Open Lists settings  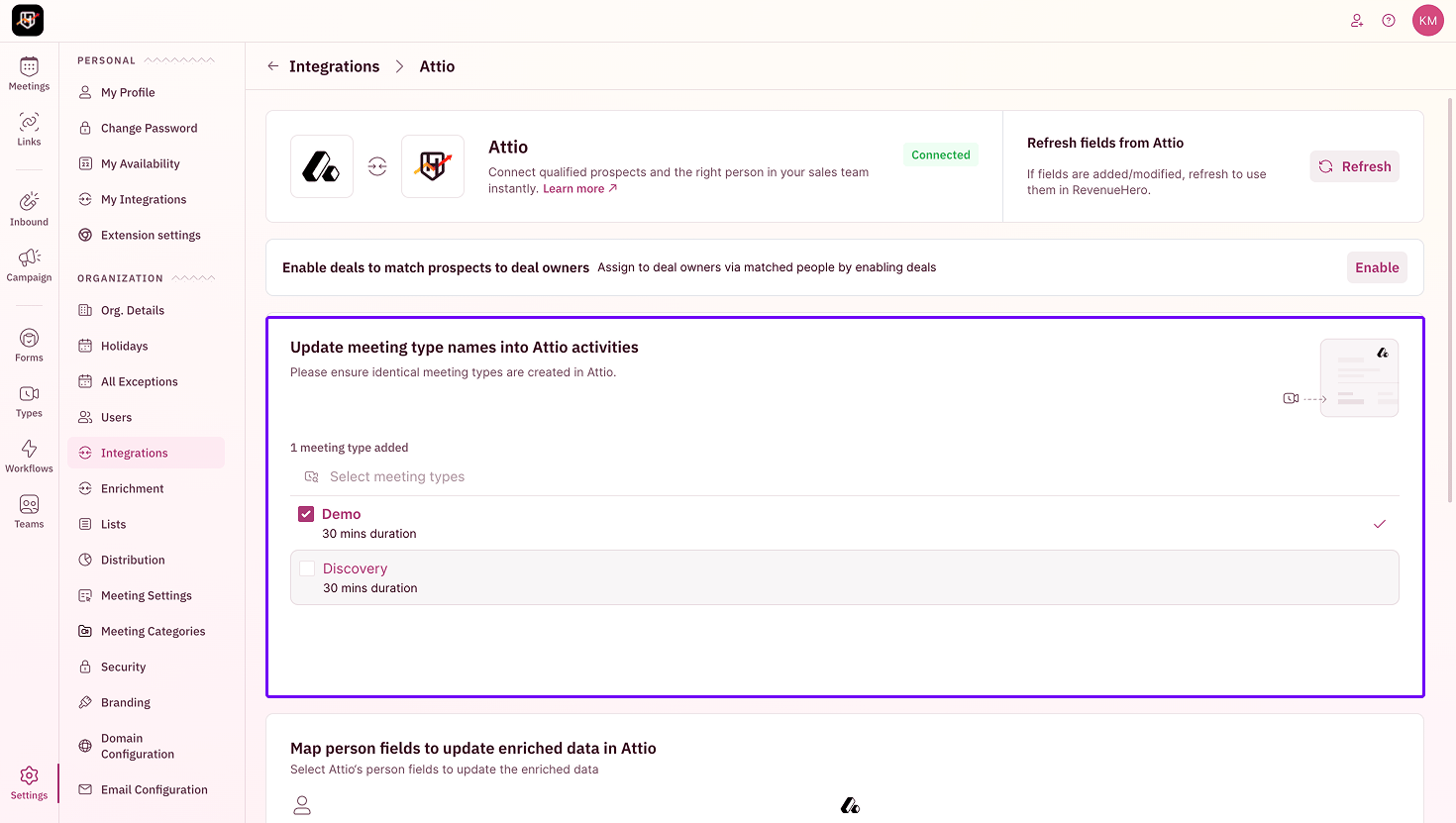(147, 524)
